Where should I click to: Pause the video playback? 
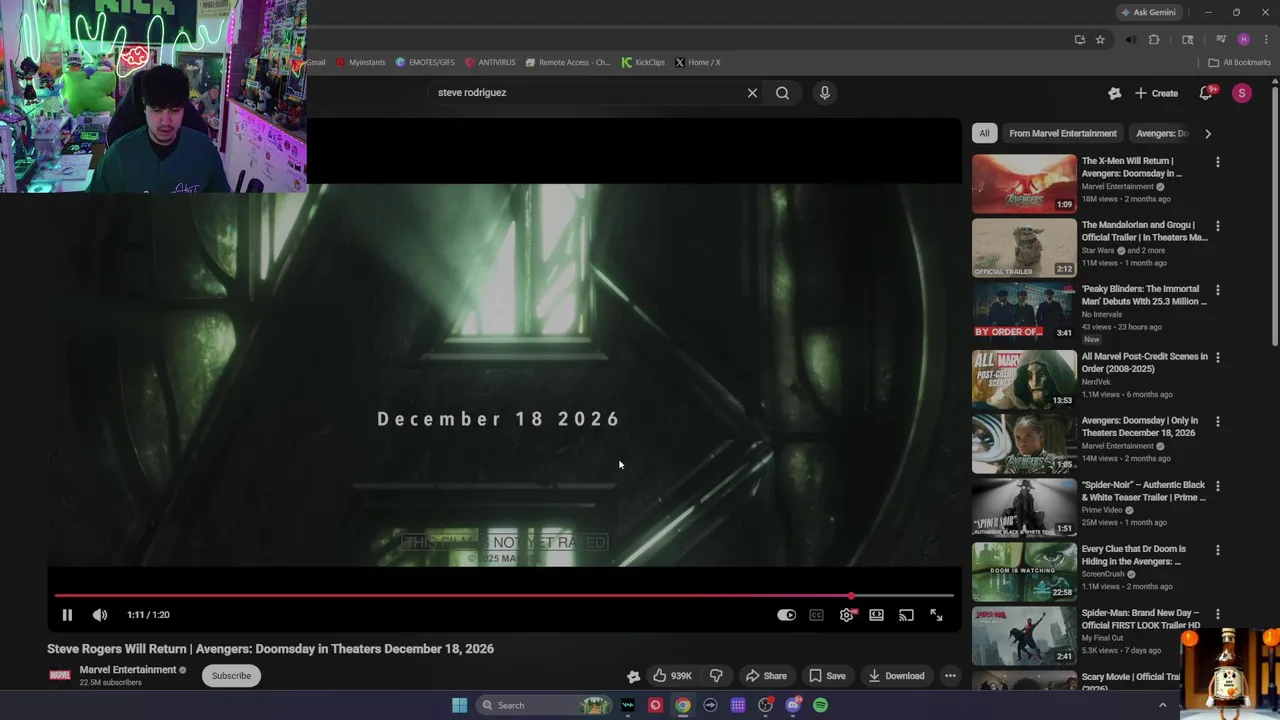coord(67,615)
